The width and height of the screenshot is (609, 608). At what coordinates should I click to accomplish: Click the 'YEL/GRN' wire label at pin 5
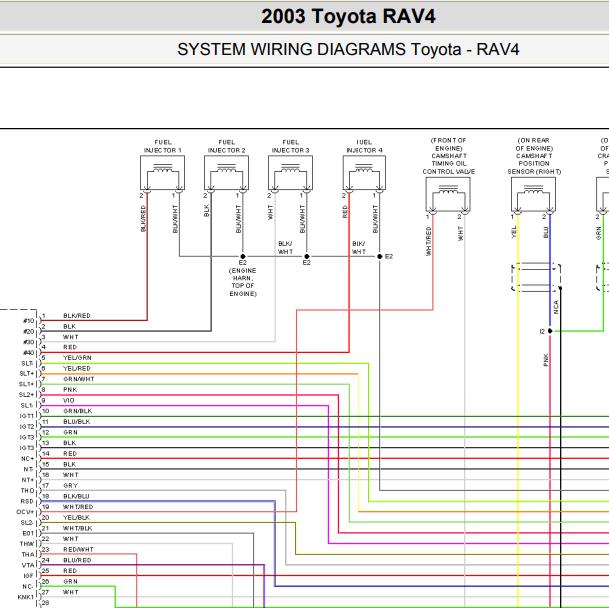point(77,358)
